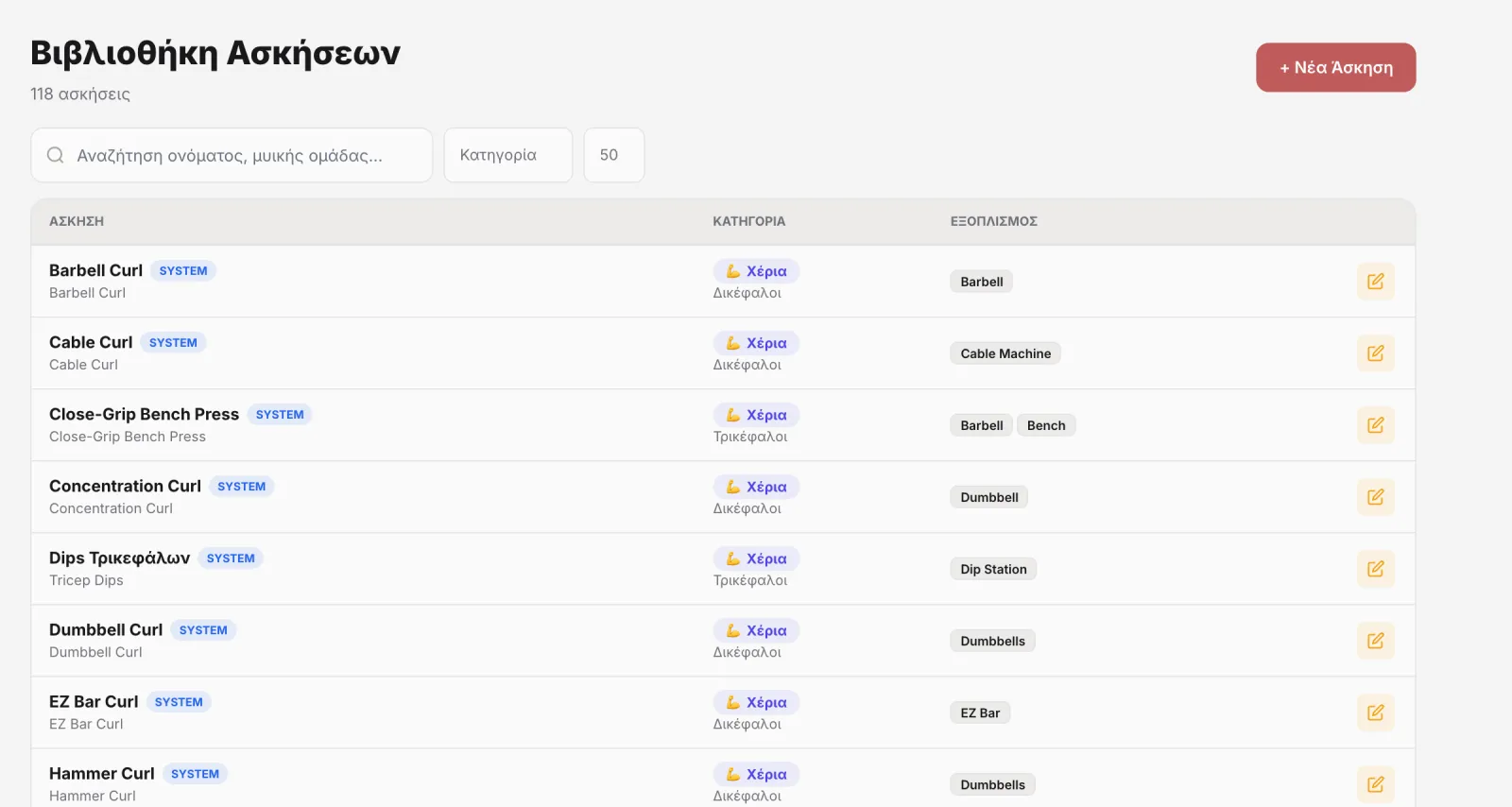The width and height of the screenshot is (1512, 807).
Task: Click edit icon for Dips Τρικεφάλων
Action: coord(1375,568)
